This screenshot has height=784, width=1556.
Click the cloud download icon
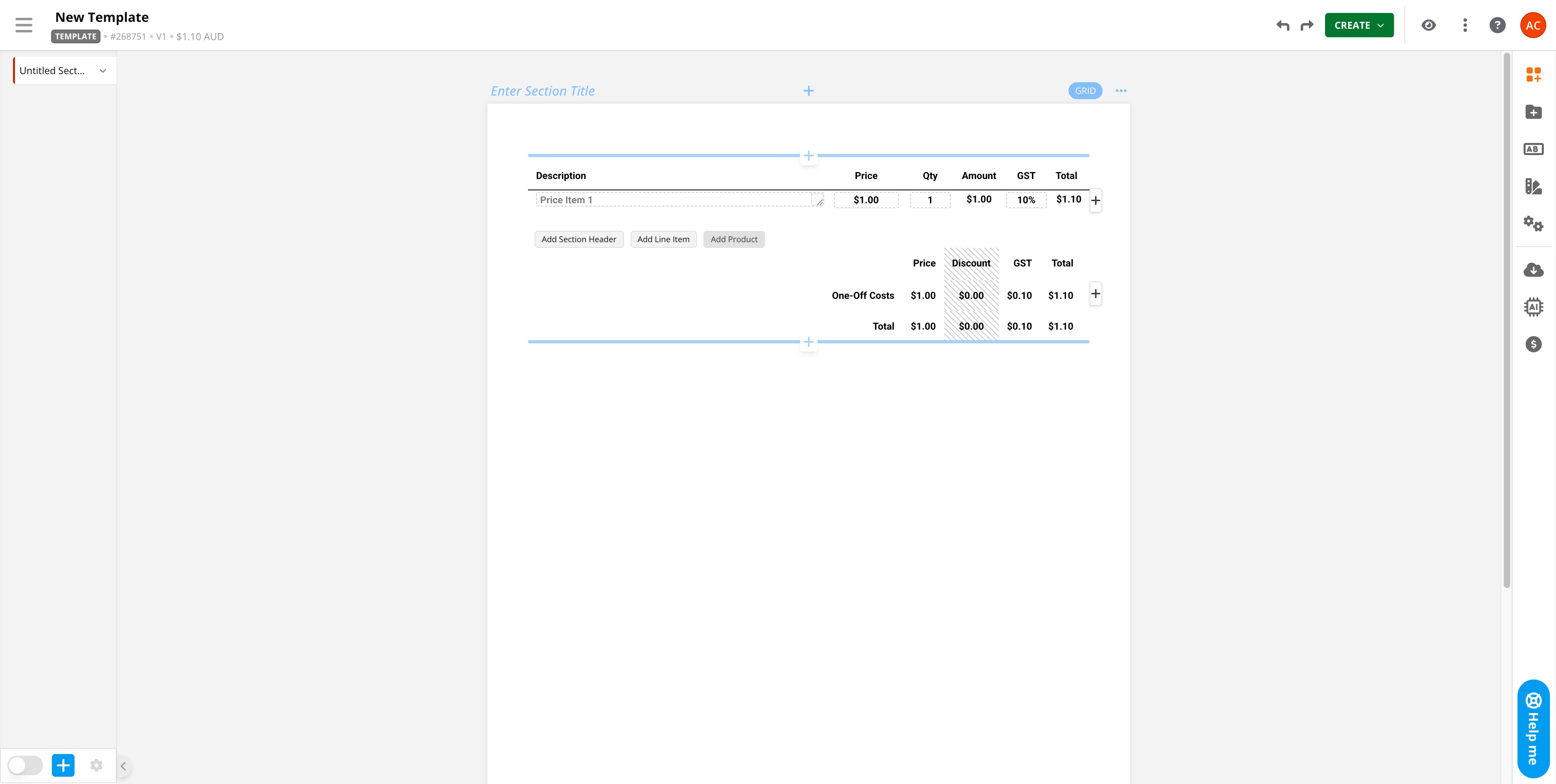tap(1533, 270)
